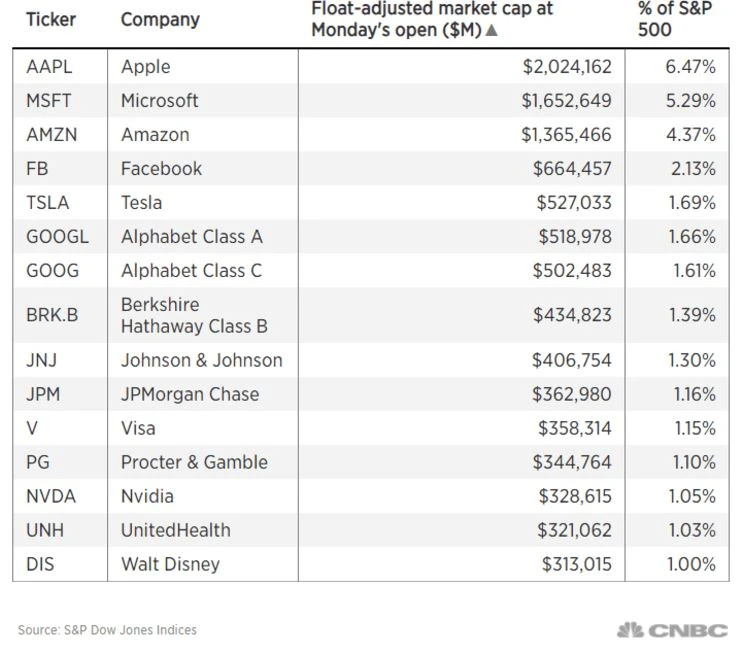Click the Procter & Gamble row
The width and height of the screenshot is (739, 649).
[194, 462]
